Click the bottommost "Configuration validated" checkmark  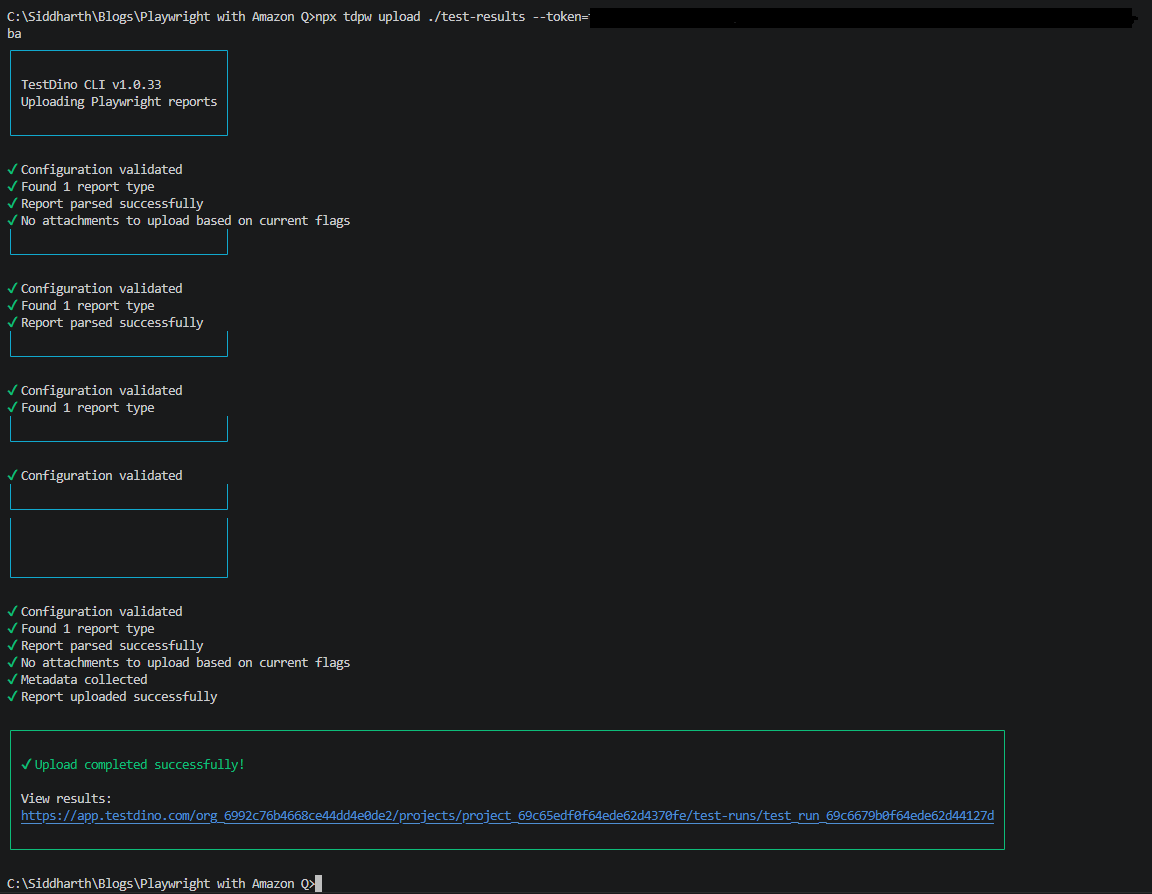tap(13, 612)
